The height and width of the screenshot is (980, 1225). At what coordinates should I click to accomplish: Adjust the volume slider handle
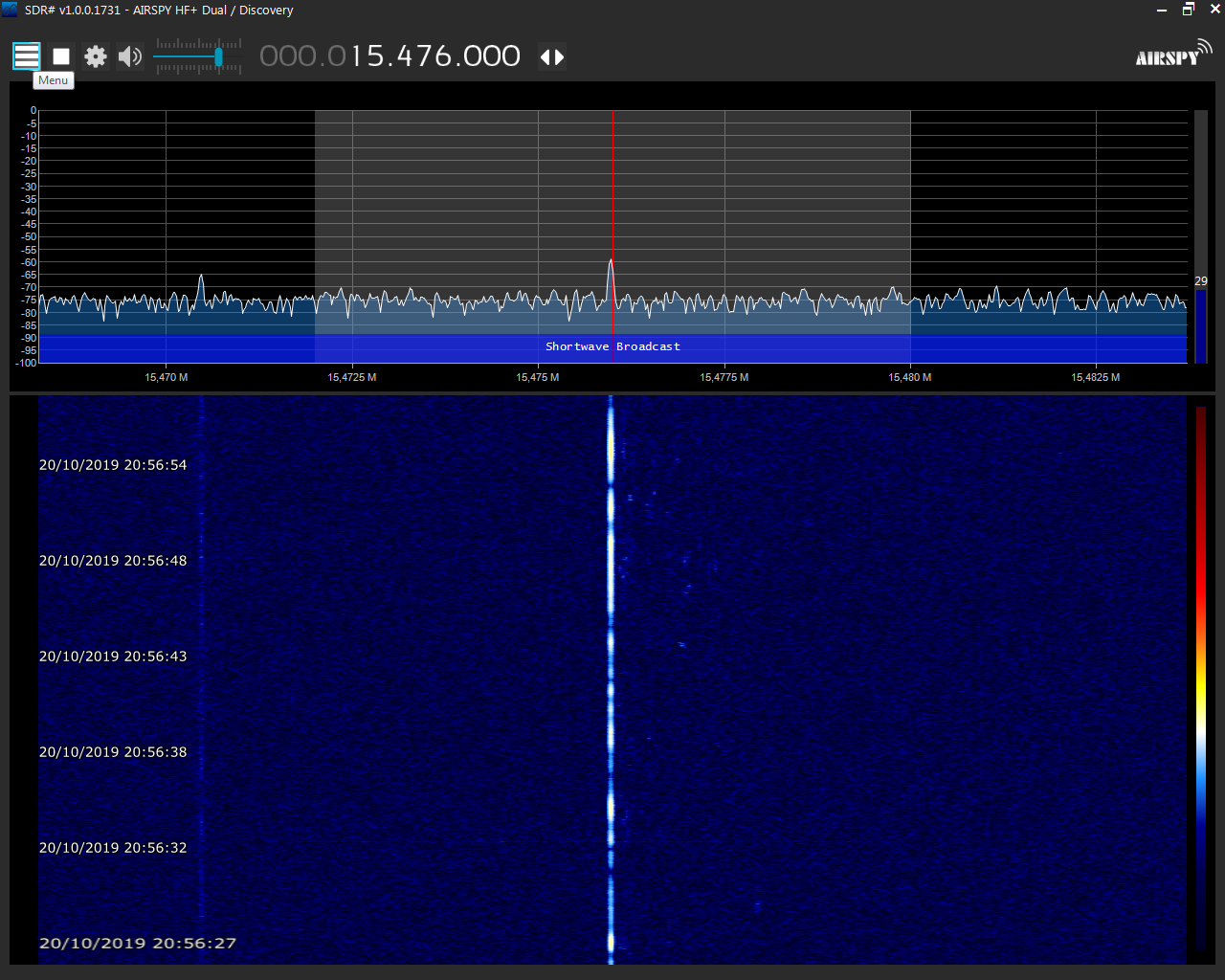coord(219,57)
